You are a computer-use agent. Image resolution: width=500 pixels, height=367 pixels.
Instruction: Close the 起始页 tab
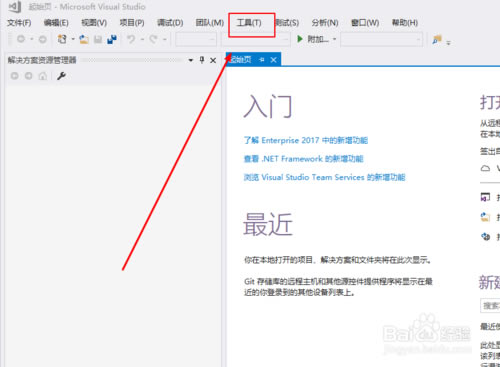[274, 60]
